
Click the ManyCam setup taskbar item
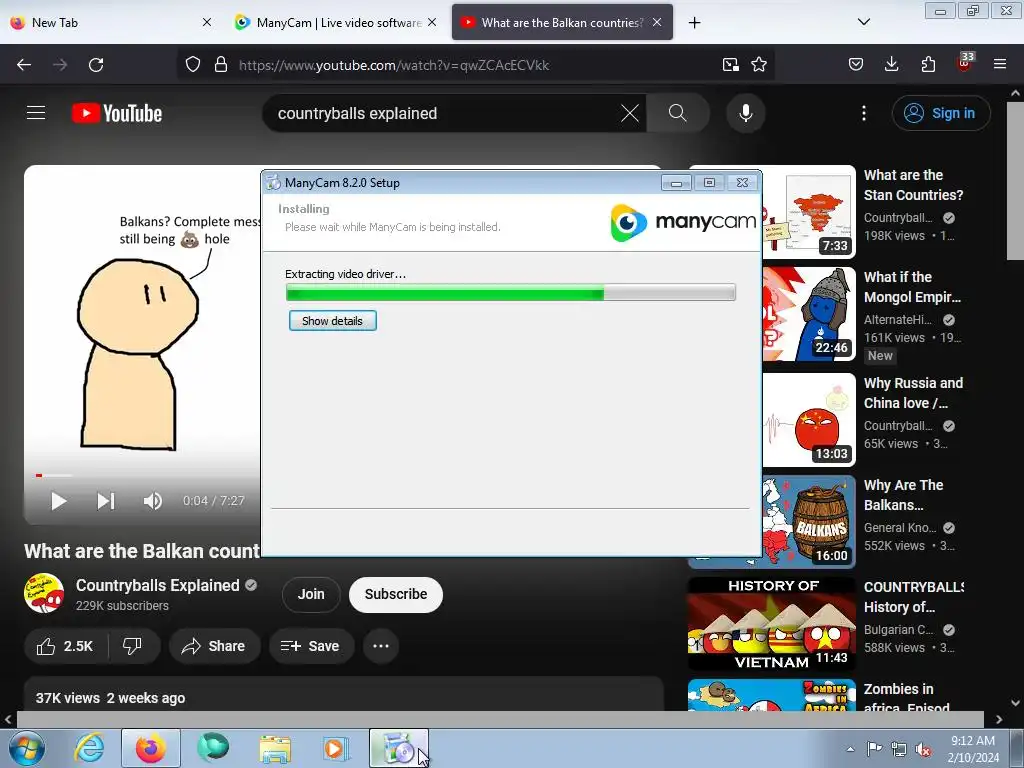click(x=399, y=748)
